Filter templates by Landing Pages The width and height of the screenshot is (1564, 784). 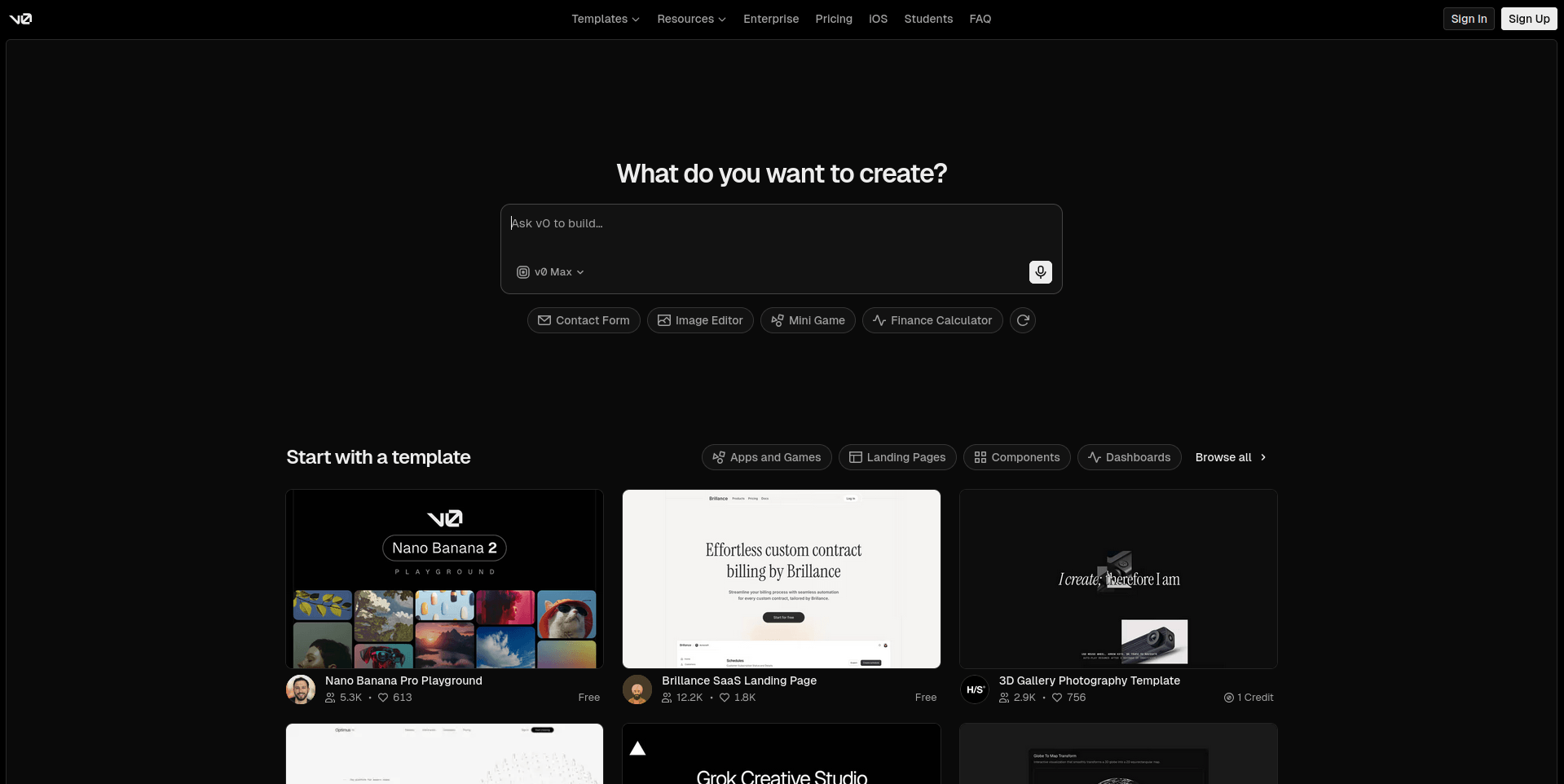pos(897,457)
